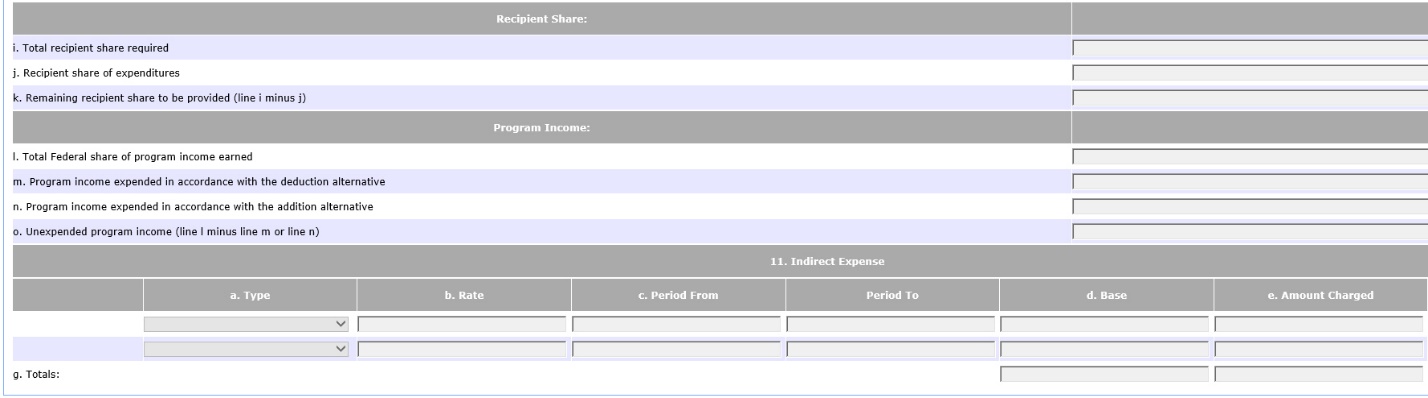The height and width of the screenshot is (398, 1428).
Task: Click the 'Period To' column header
Action: (892, 295)
